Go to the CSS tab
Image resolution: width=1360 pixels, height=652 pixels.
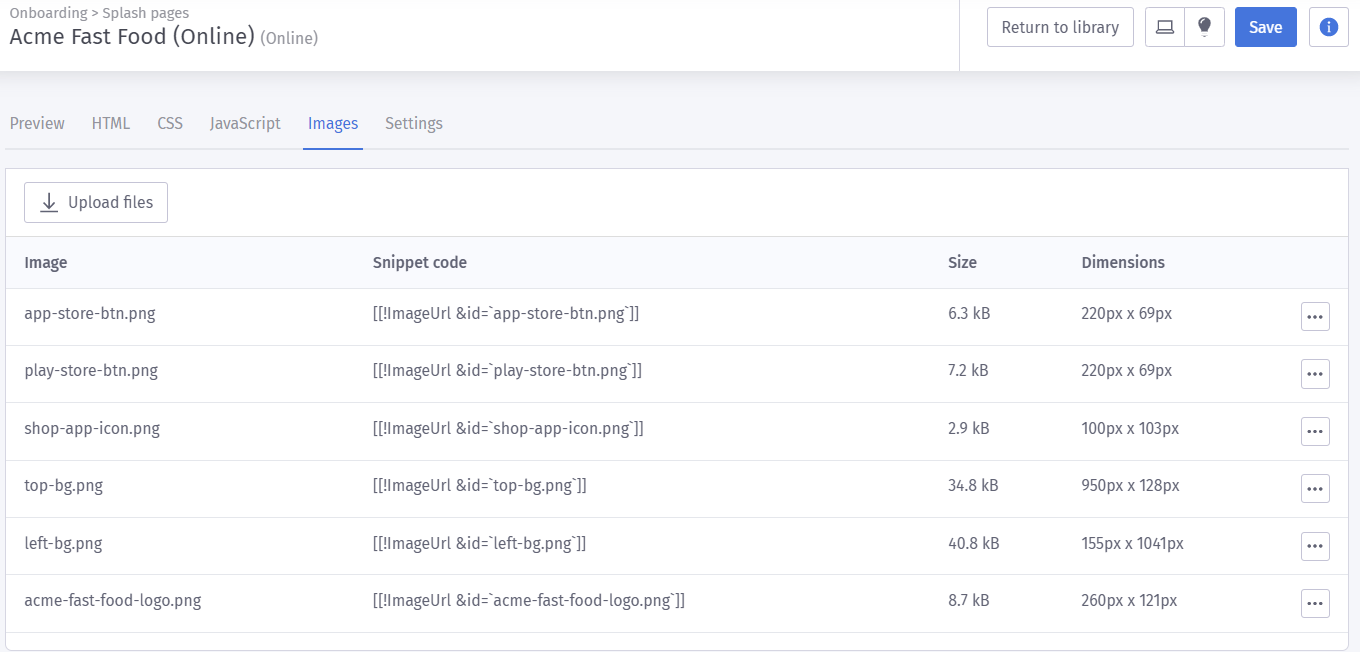coord(170,124)
